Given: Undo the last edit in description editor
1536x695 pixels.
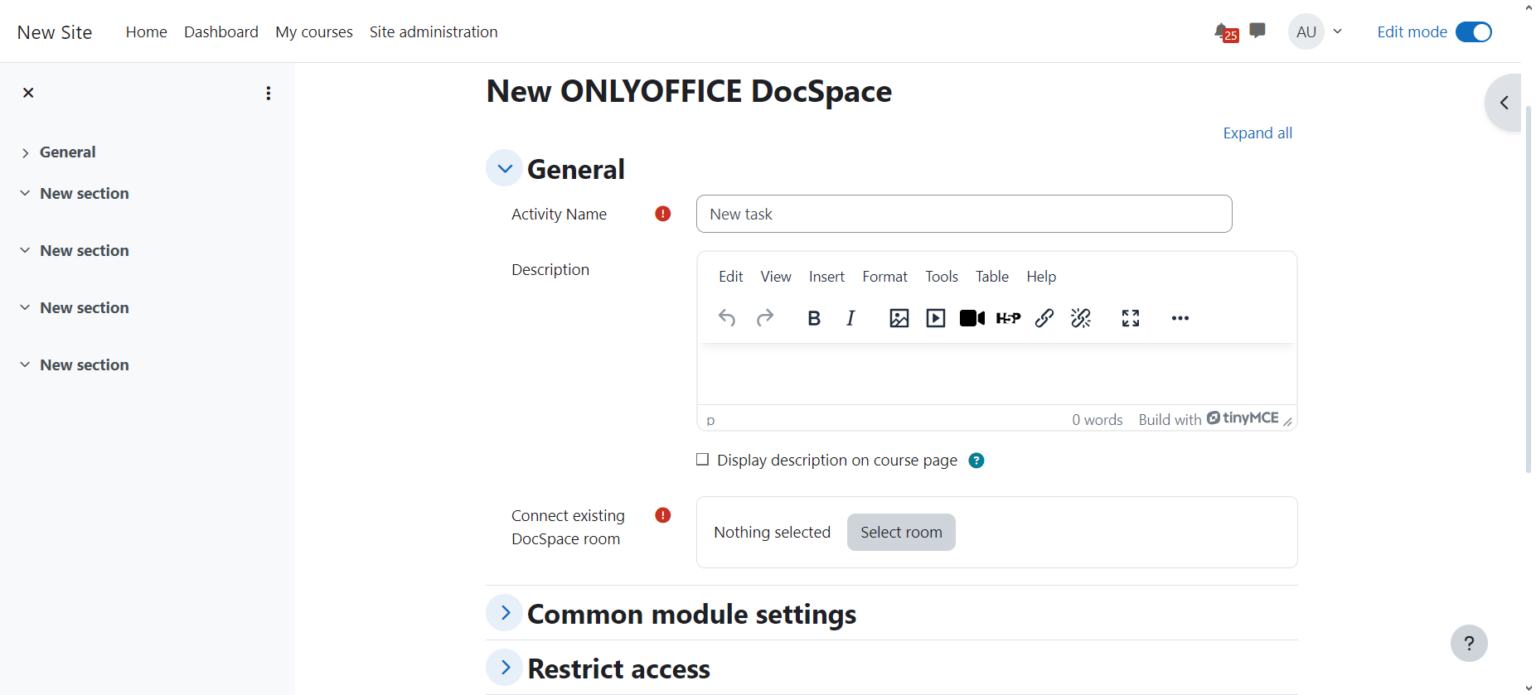Looking at the screenshot, I should (x=727, y=318).
